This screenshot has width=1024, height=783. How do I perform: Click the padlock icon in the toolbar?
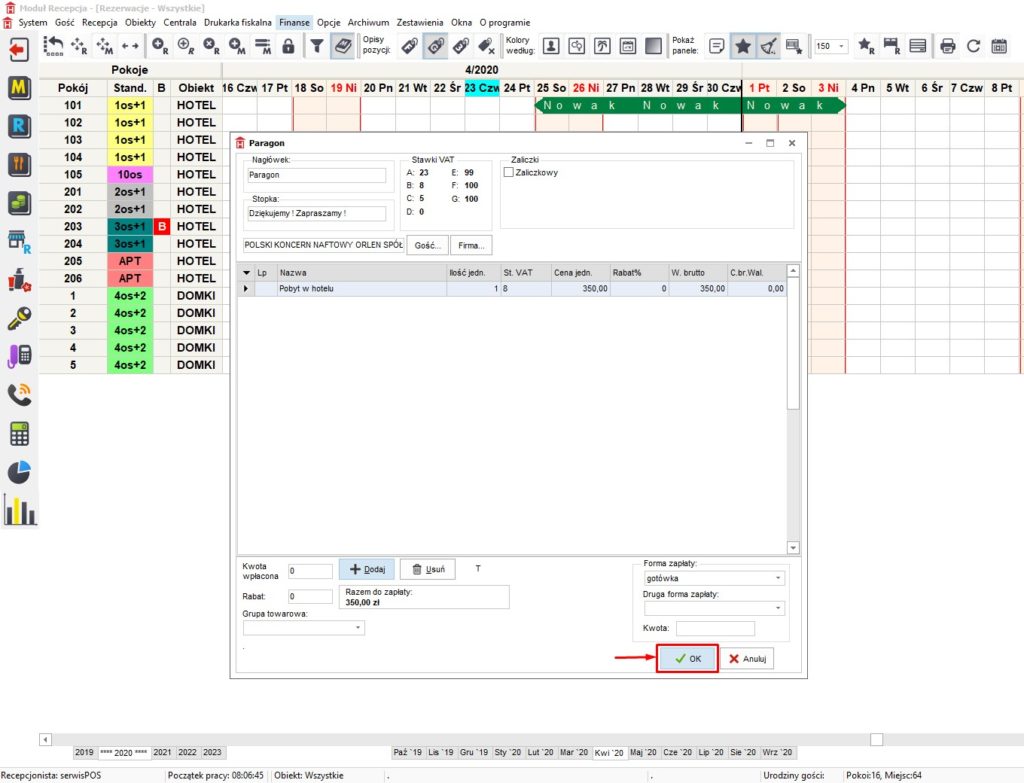click(x=288, y=46)
